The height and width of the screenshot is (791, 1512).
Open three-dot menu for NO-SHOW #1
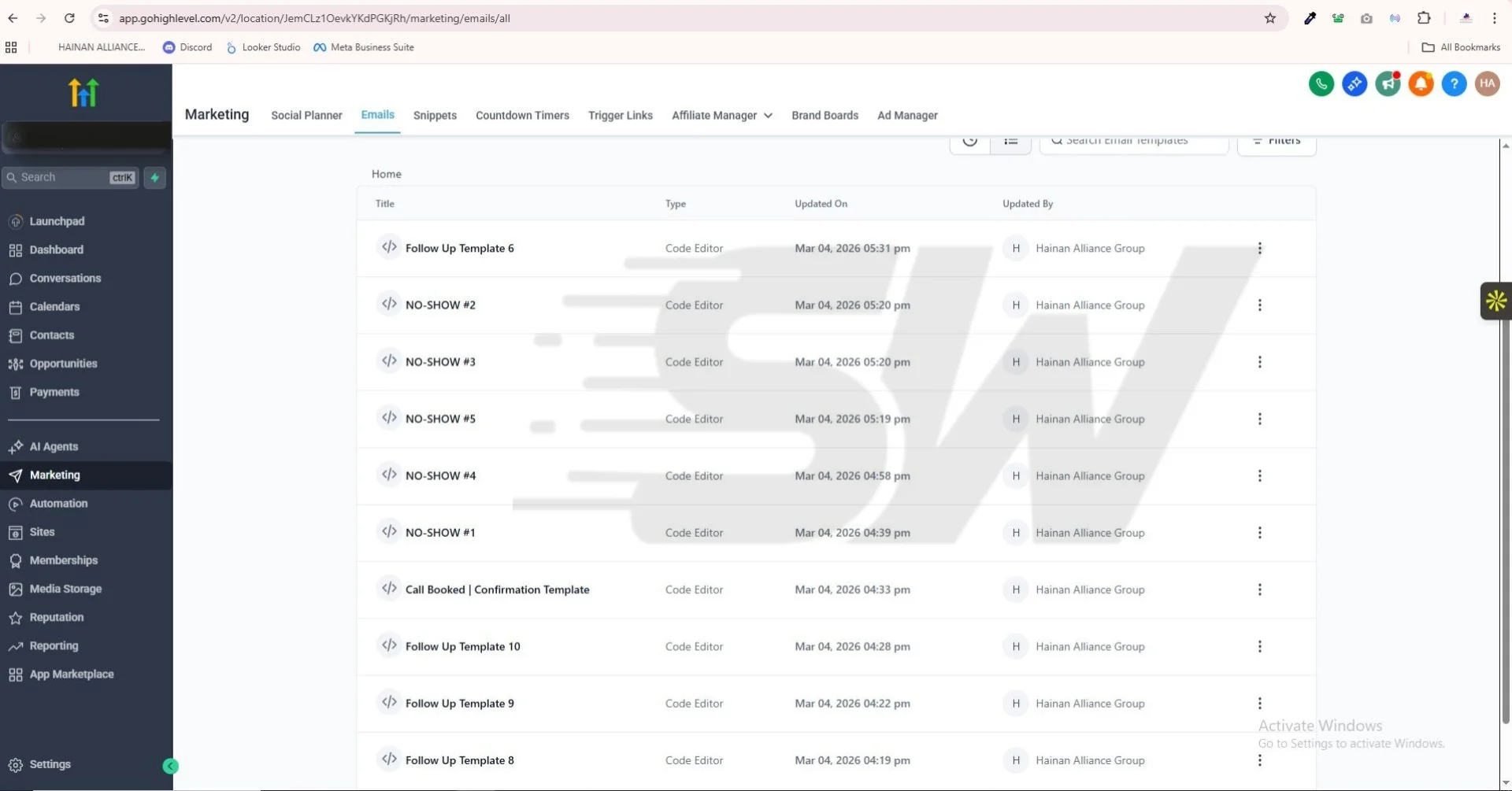pyautogui.click(x=1259, y=533)
